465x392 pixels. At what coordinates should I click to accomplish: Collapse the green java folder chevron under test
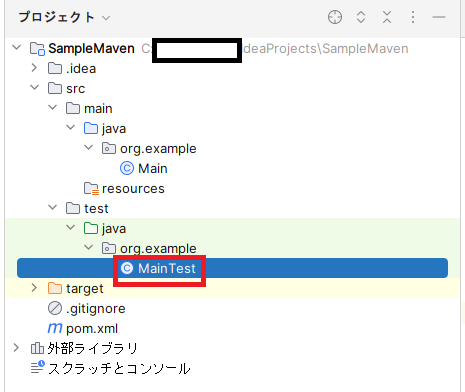71,227
